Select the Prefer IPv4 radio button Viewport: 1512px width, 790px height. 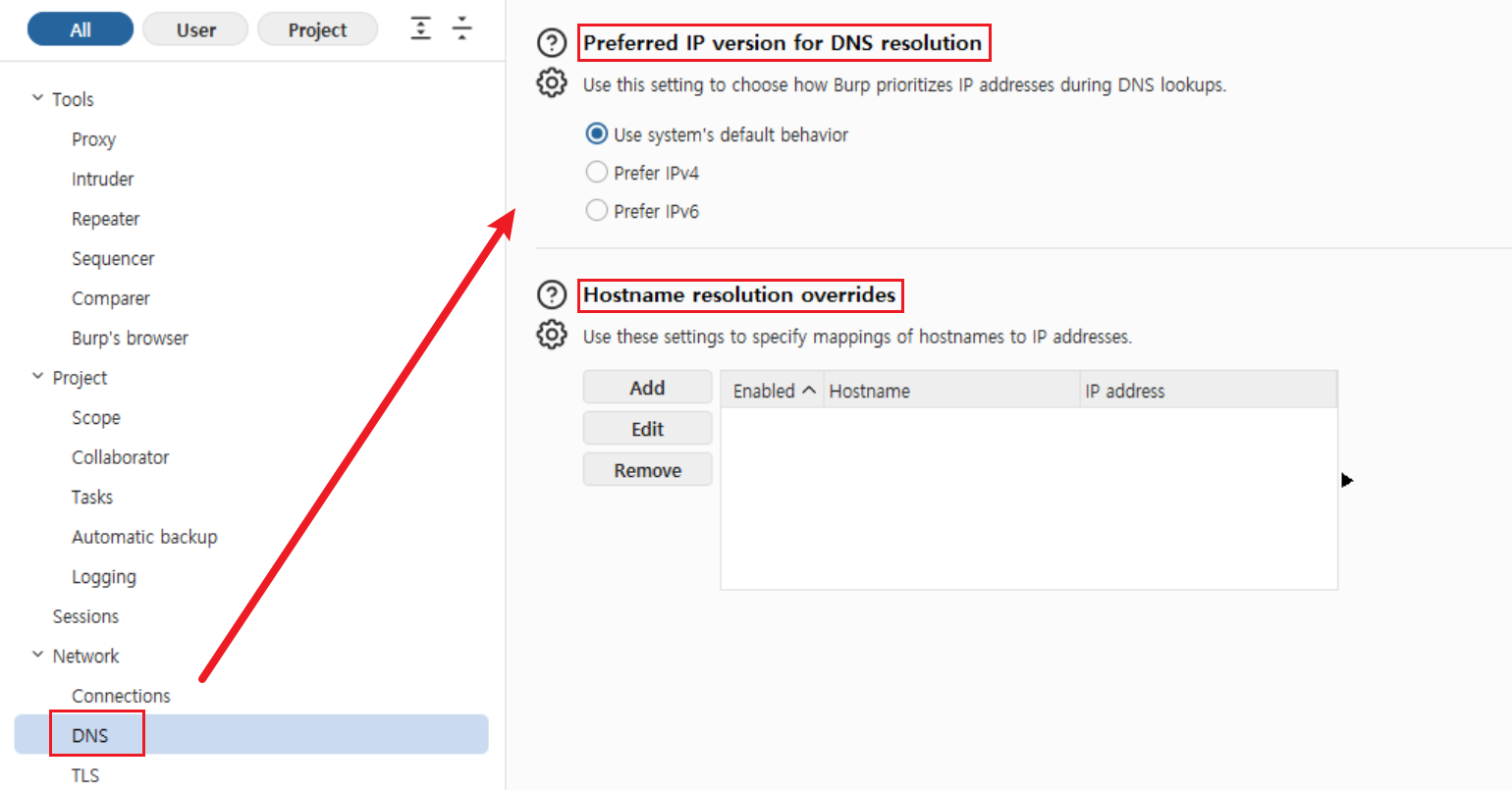point(596,172)
